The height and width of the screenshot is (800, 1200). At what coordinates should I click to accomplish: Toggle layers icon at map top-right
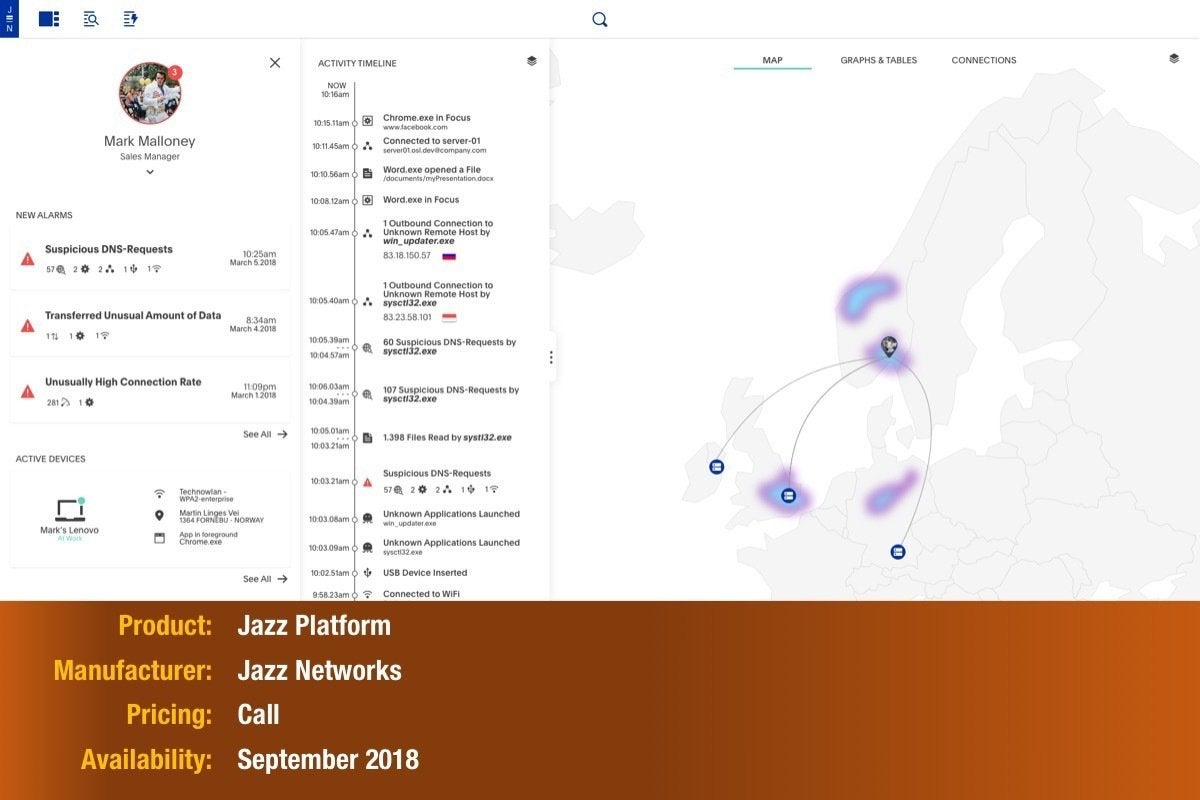coord(1174,59)
